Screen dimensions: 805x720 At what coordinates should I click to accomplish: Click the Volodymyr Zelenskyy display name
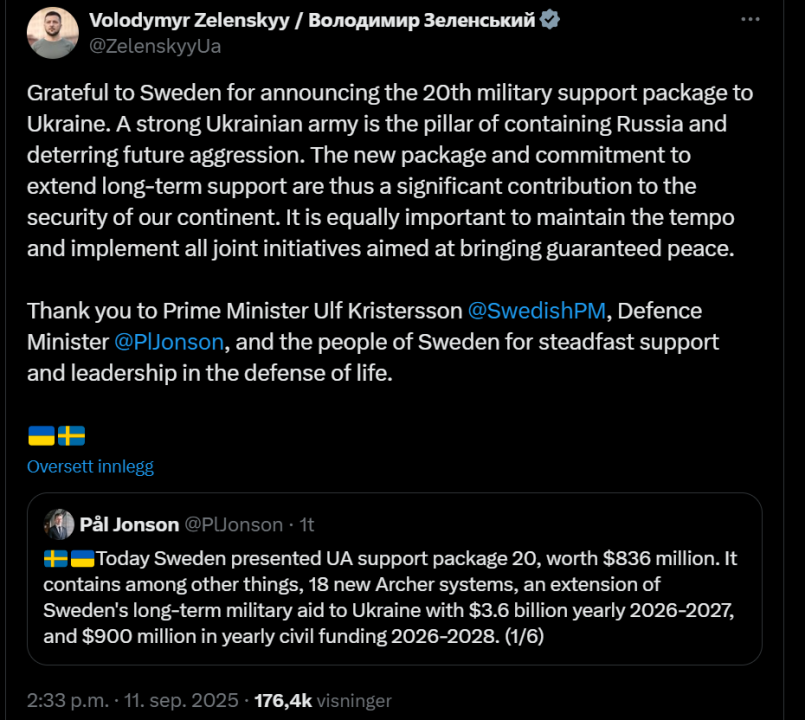[x=311, y=21]
